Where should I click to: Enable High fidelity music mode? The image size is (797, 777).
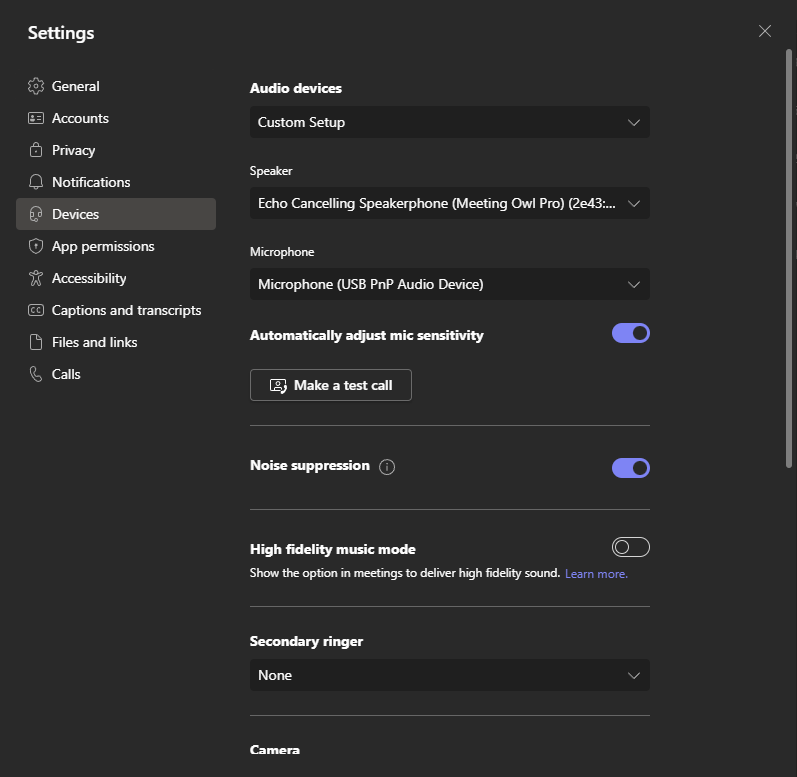pyautogui.click(x=631, y=547)
